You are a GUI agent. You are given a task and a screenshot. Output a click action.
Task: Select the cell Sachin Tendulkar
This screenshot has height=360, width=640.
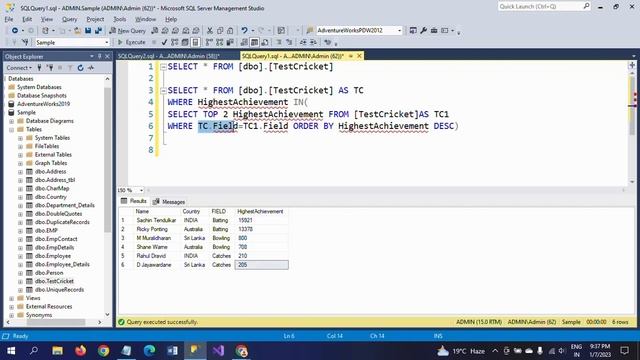pos(156,220)
